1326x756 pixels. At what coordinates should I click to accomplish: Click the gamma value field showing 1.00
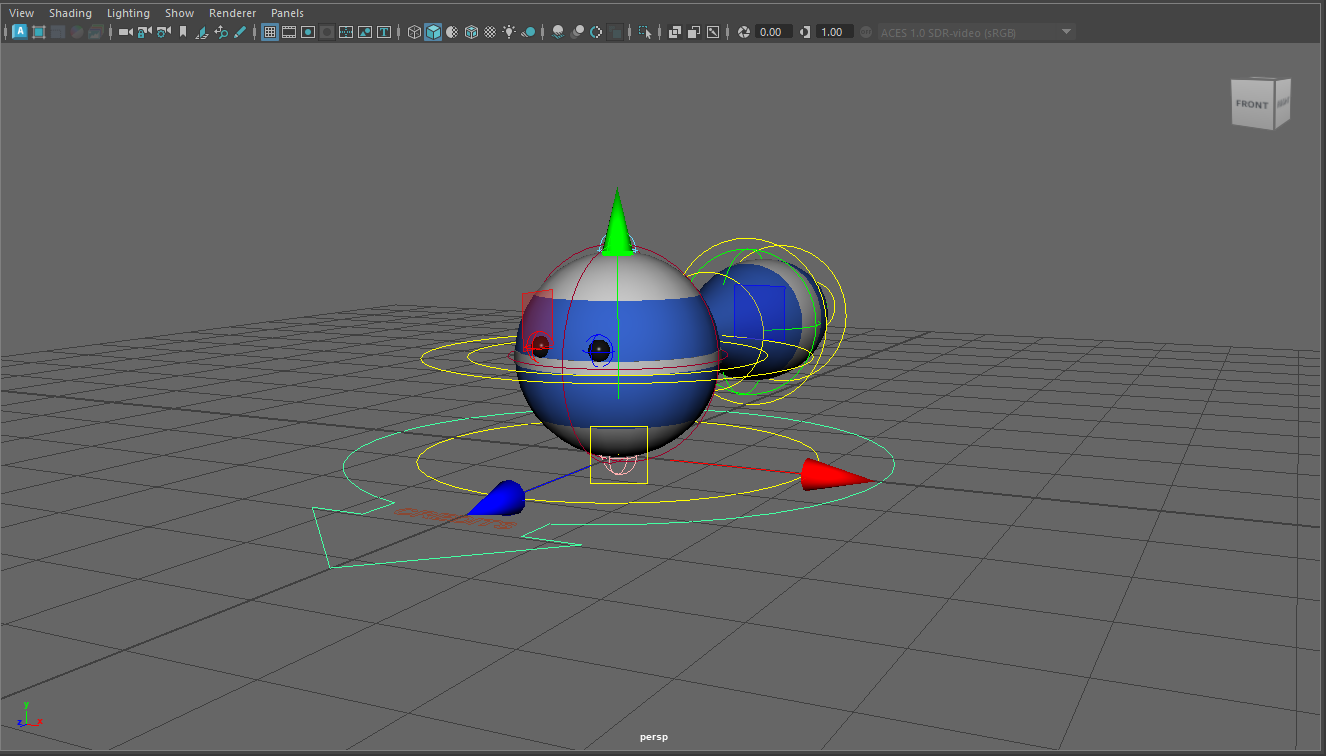pos(831,32)
